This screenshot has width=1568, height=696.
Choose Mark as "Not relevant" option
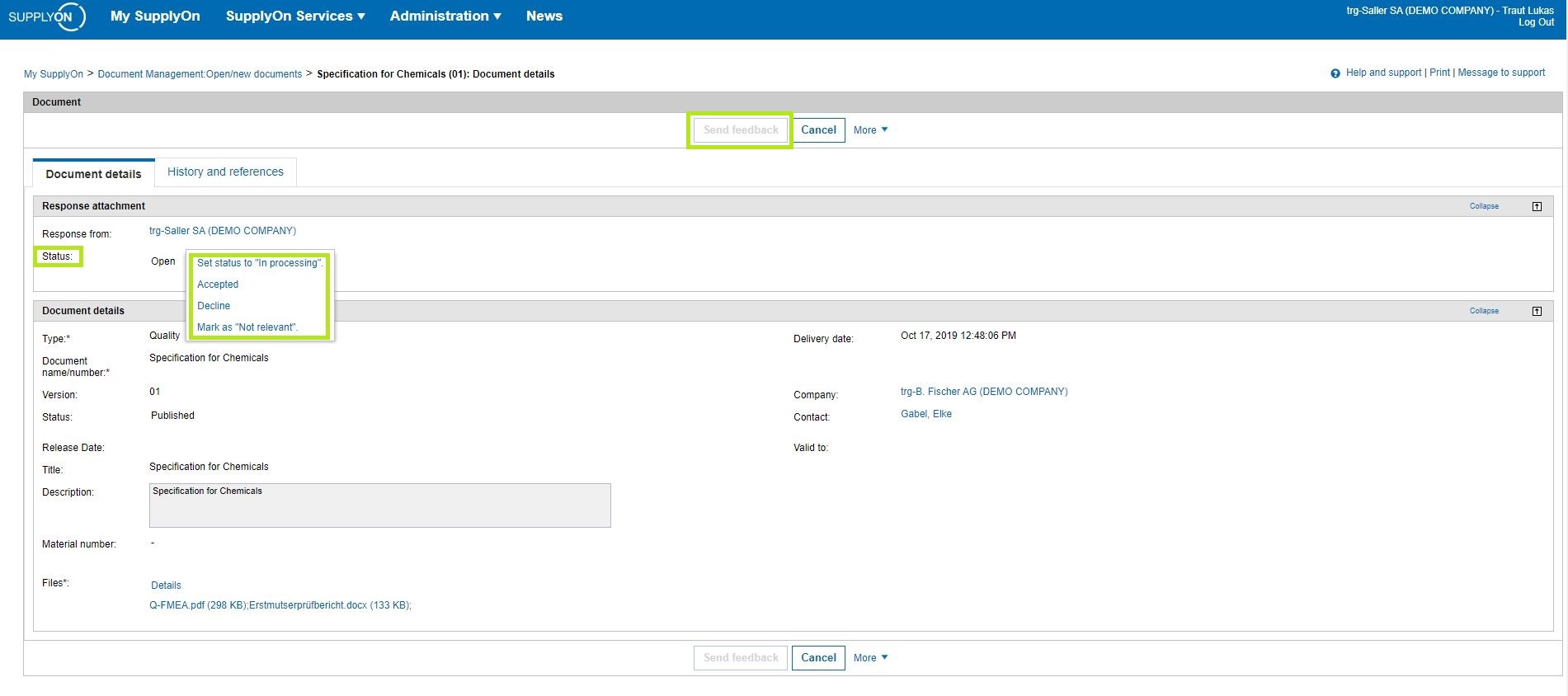[247, 327]
